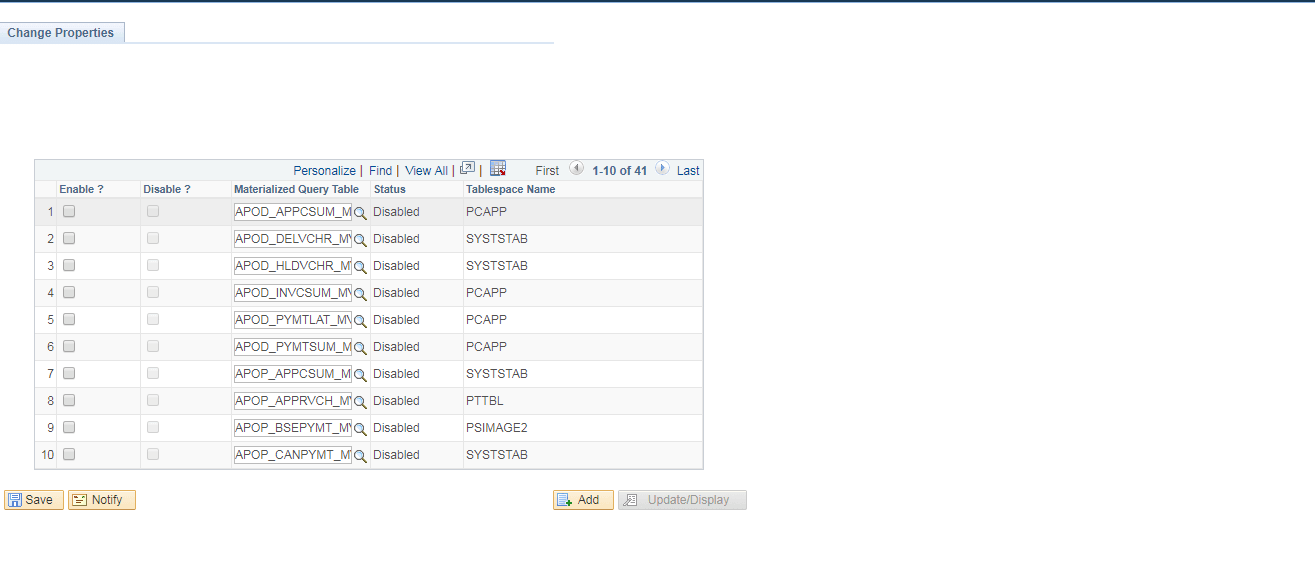1315x583 pixels.
Task: Open lookup for APOD_DELVCHR_MV table
Action: [x=360, y=240]
